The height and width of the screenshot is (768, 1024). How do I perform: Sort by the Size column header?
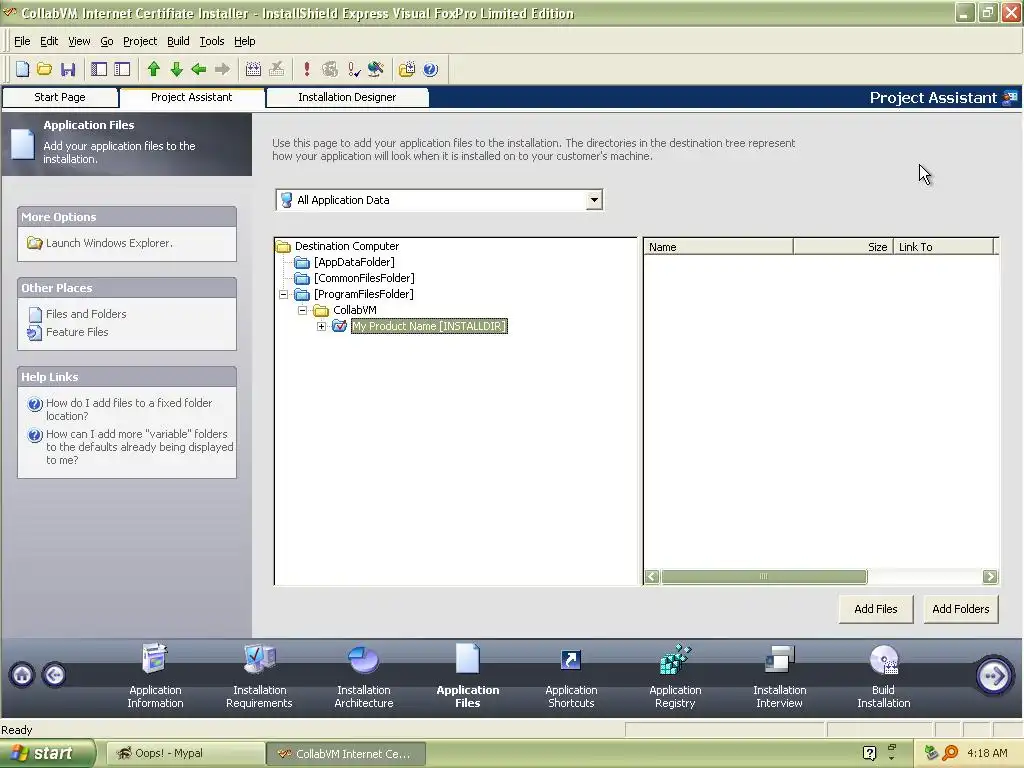click(x=843, y=247)
